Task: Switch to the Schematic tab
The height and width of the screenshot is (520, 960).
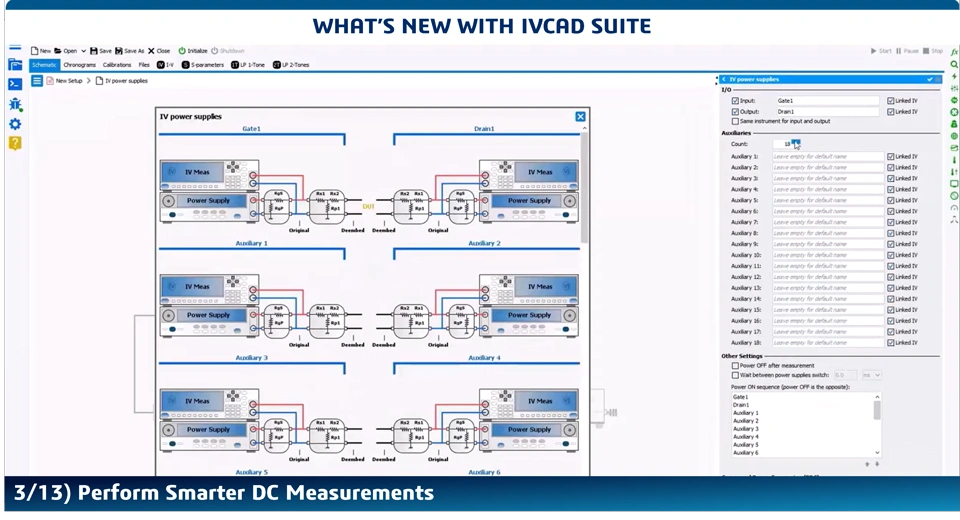Action: point(44,65)
